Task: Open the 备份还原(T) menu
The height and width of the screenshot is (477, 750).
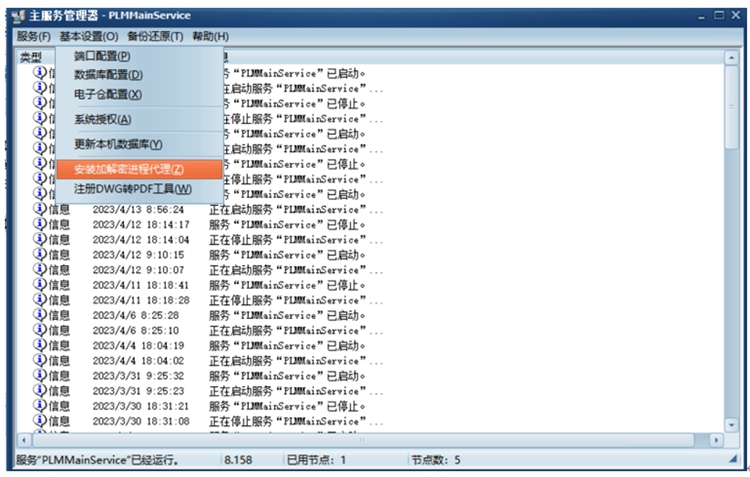Action: click(x=155, y=37)
